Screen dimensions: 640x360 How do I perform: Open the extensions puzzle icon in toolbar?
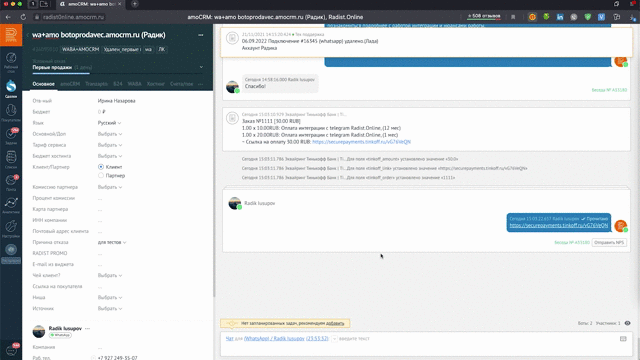point(616,17)
